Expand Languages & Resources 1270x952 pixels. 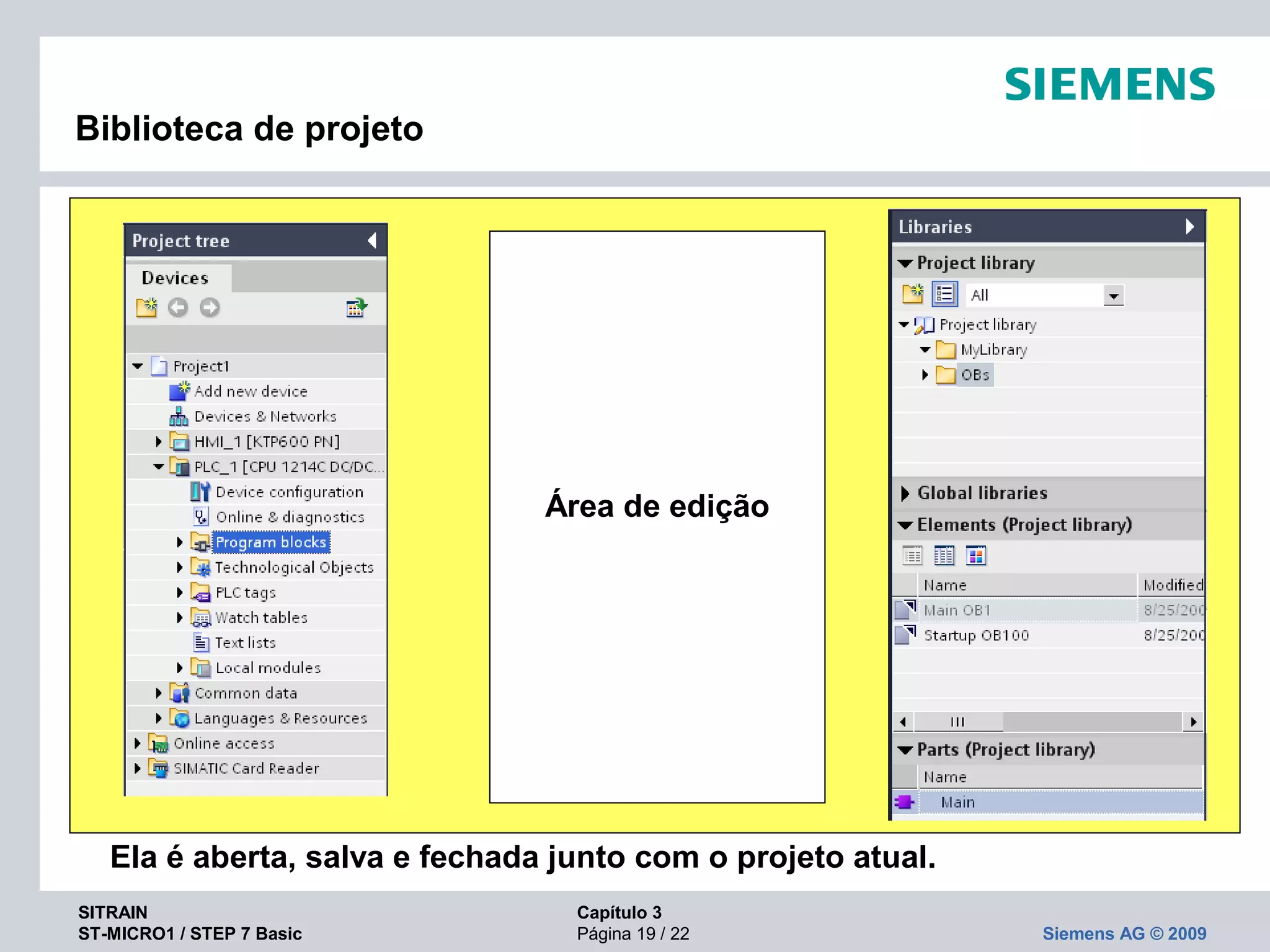[x=159, y=718]
